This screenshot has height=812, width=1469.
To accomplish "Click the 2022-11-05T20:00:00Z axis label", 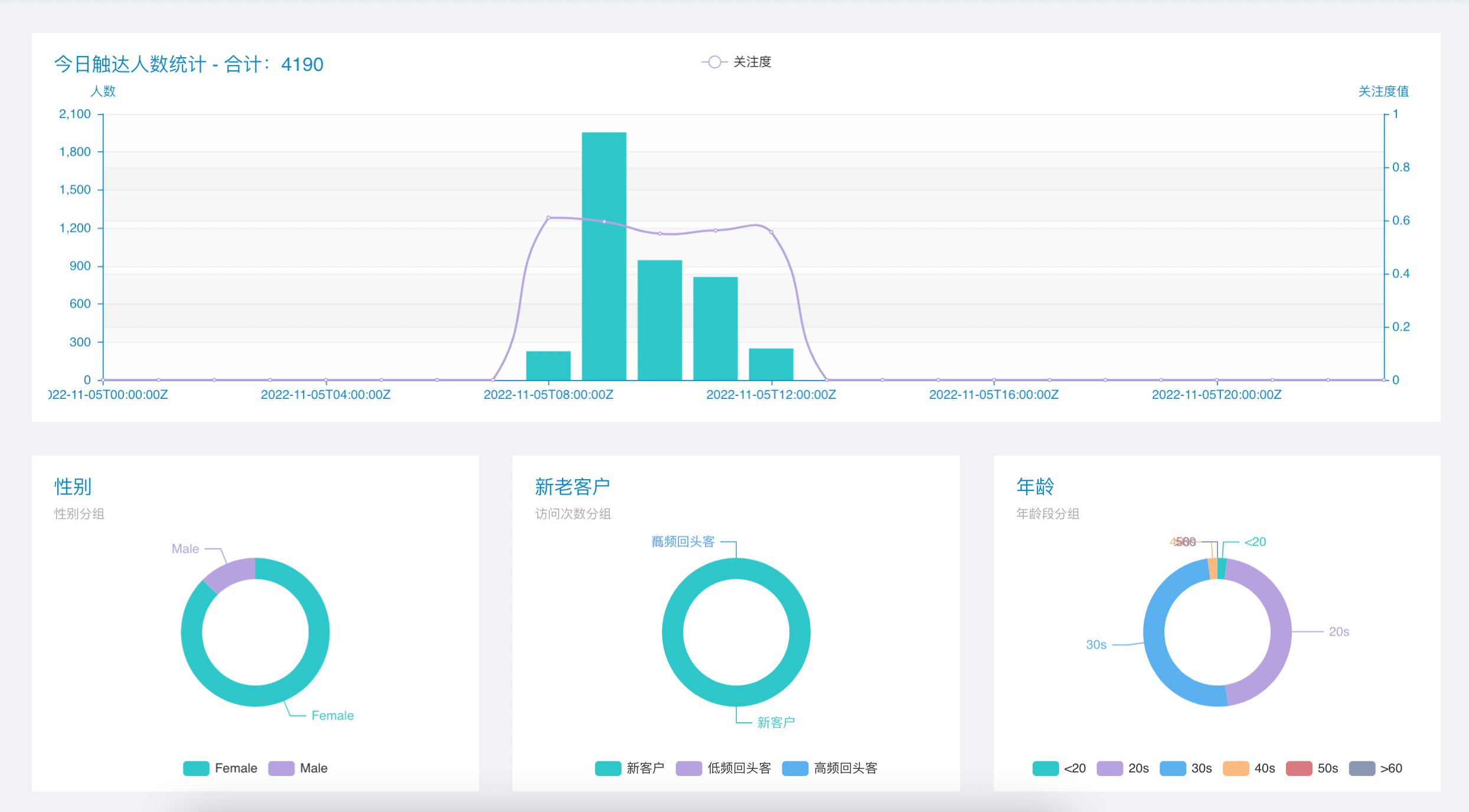I will coord(1217,394).
